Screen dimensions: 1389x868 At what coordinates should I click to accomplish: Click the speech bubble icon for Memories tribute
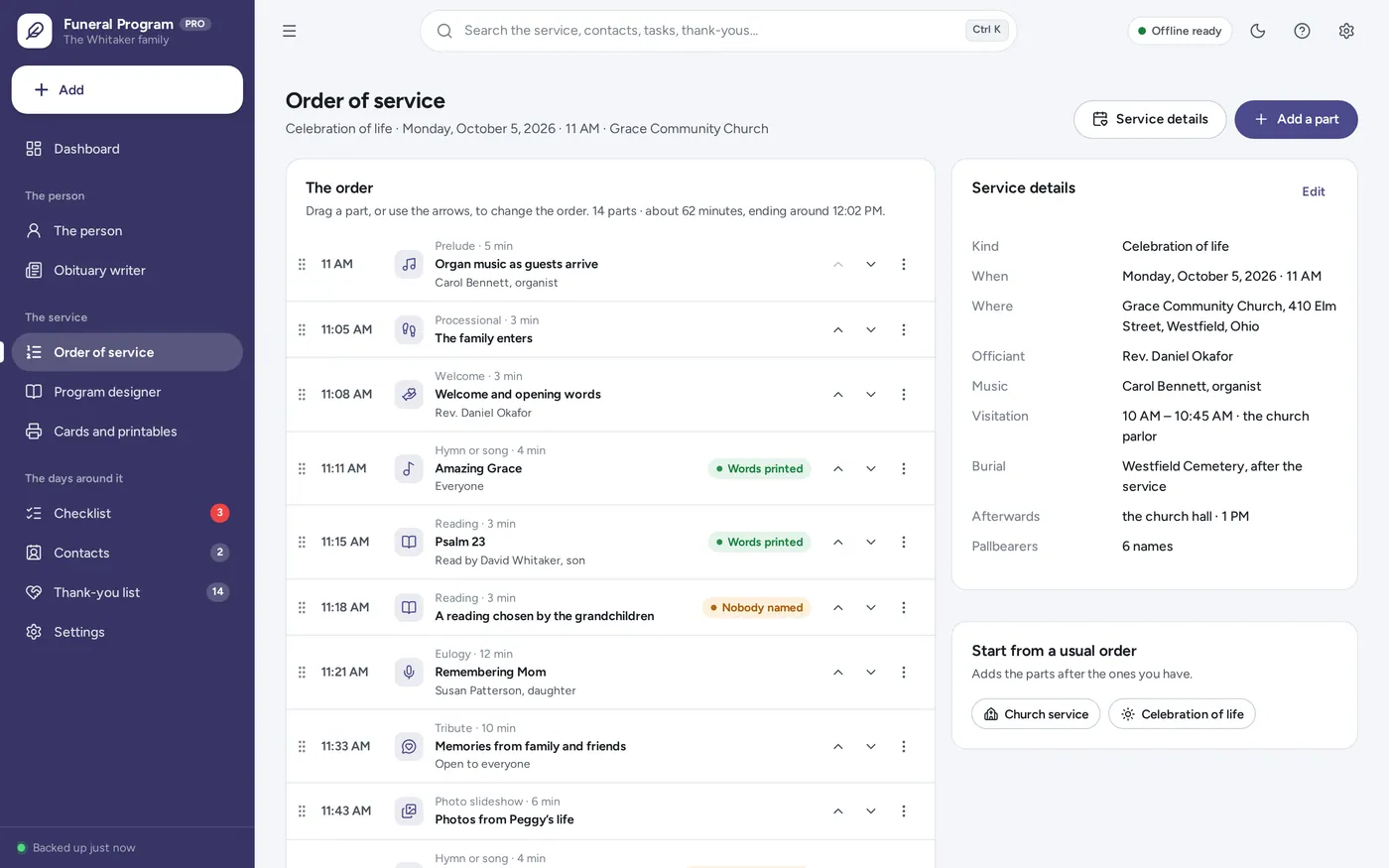(409, 746)
